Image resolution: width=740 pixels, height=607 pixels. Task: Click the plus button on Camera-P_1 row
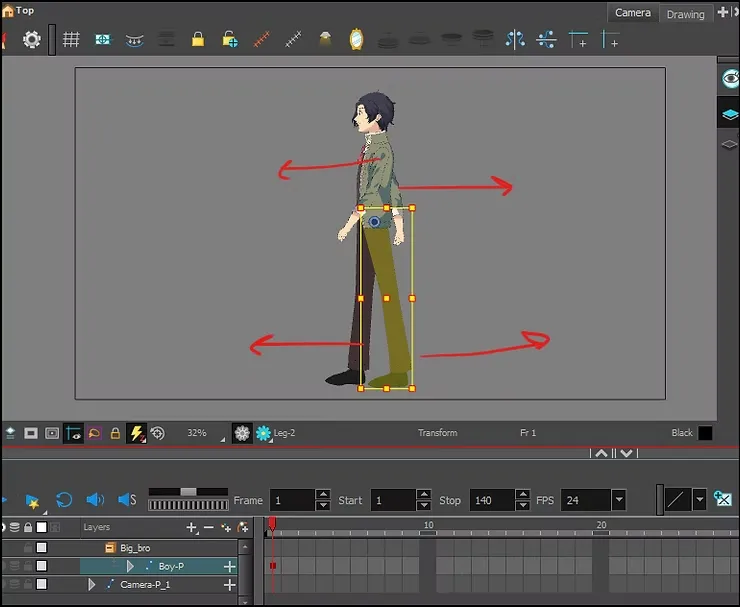click(x=229, y=585)
